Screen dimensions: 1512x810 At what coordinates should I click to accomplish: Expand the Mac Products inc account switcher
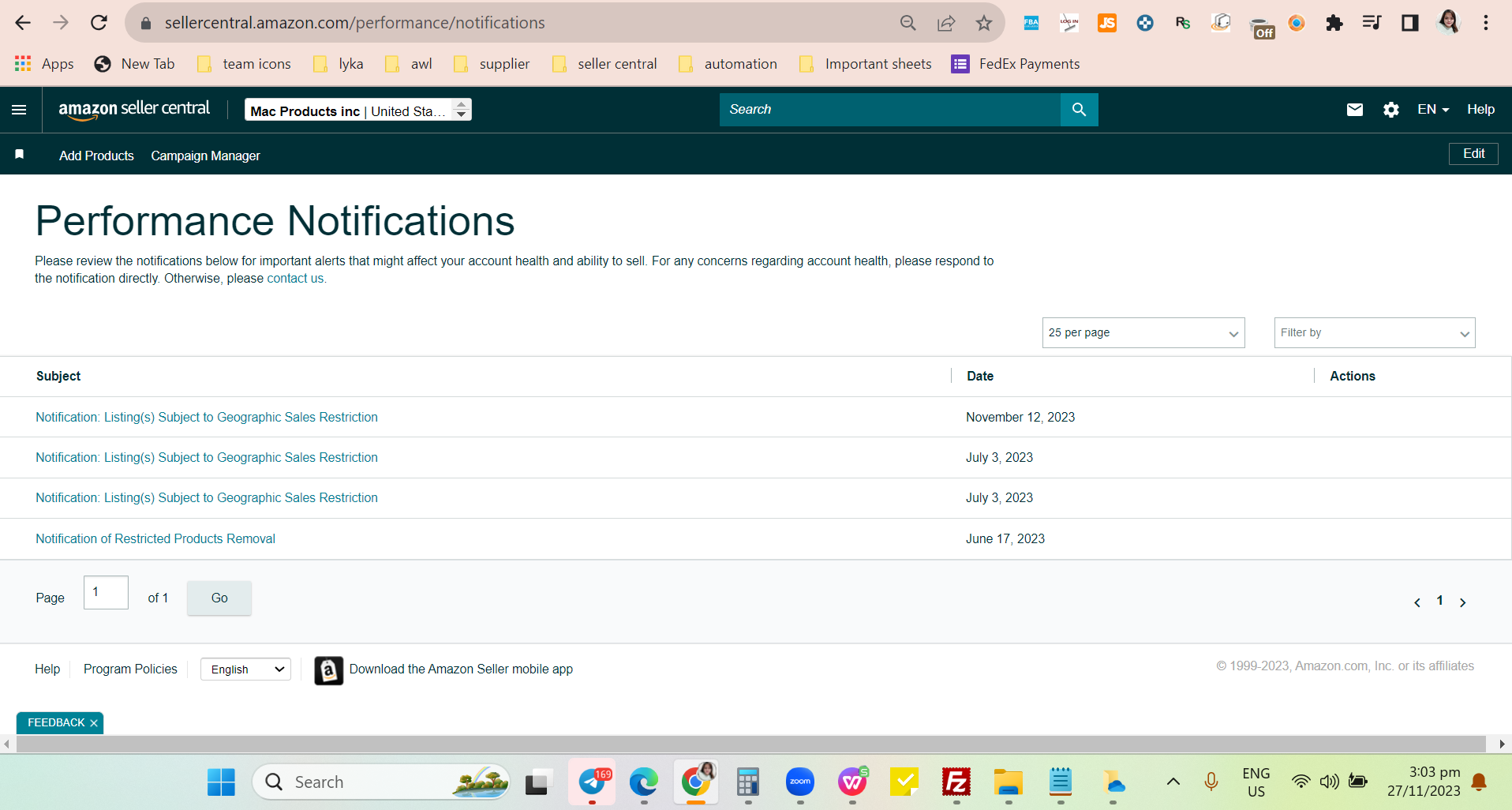tap(358, 110)
